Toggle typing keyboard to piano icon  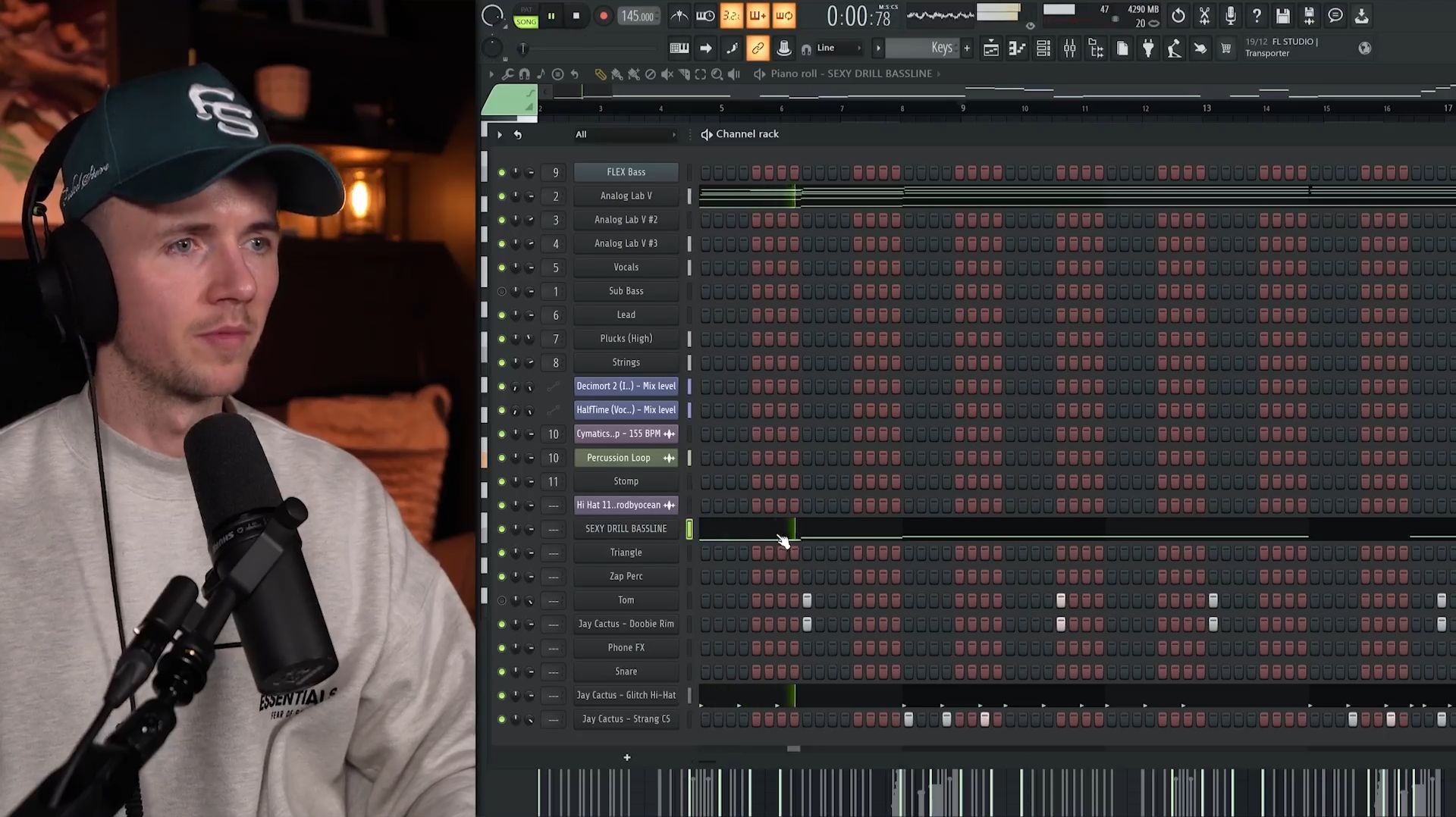pyautogui.click(x=679, y=49)
